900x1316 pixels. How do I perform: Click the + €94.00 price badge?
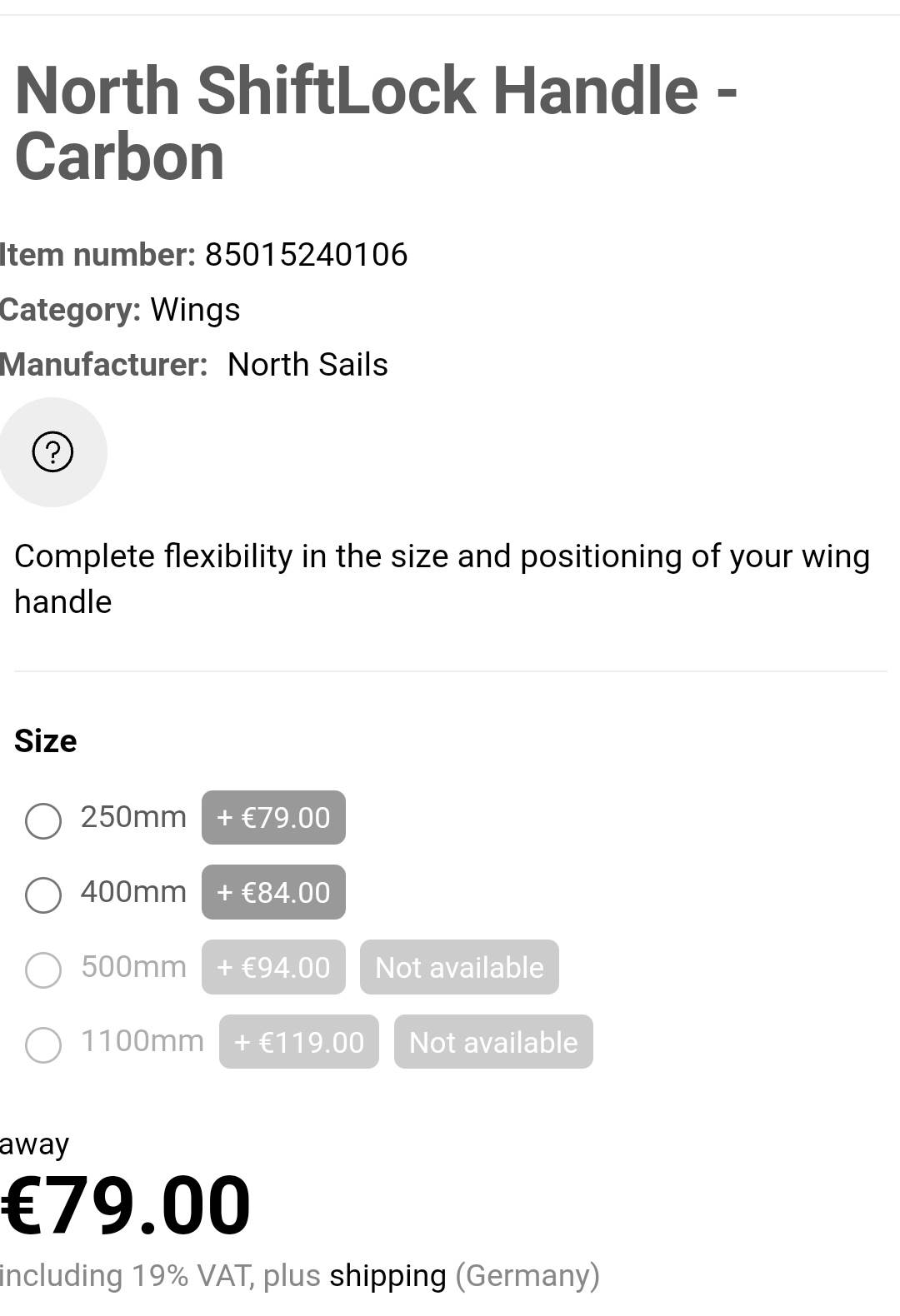pyautogui.click(x=273, y=968)
